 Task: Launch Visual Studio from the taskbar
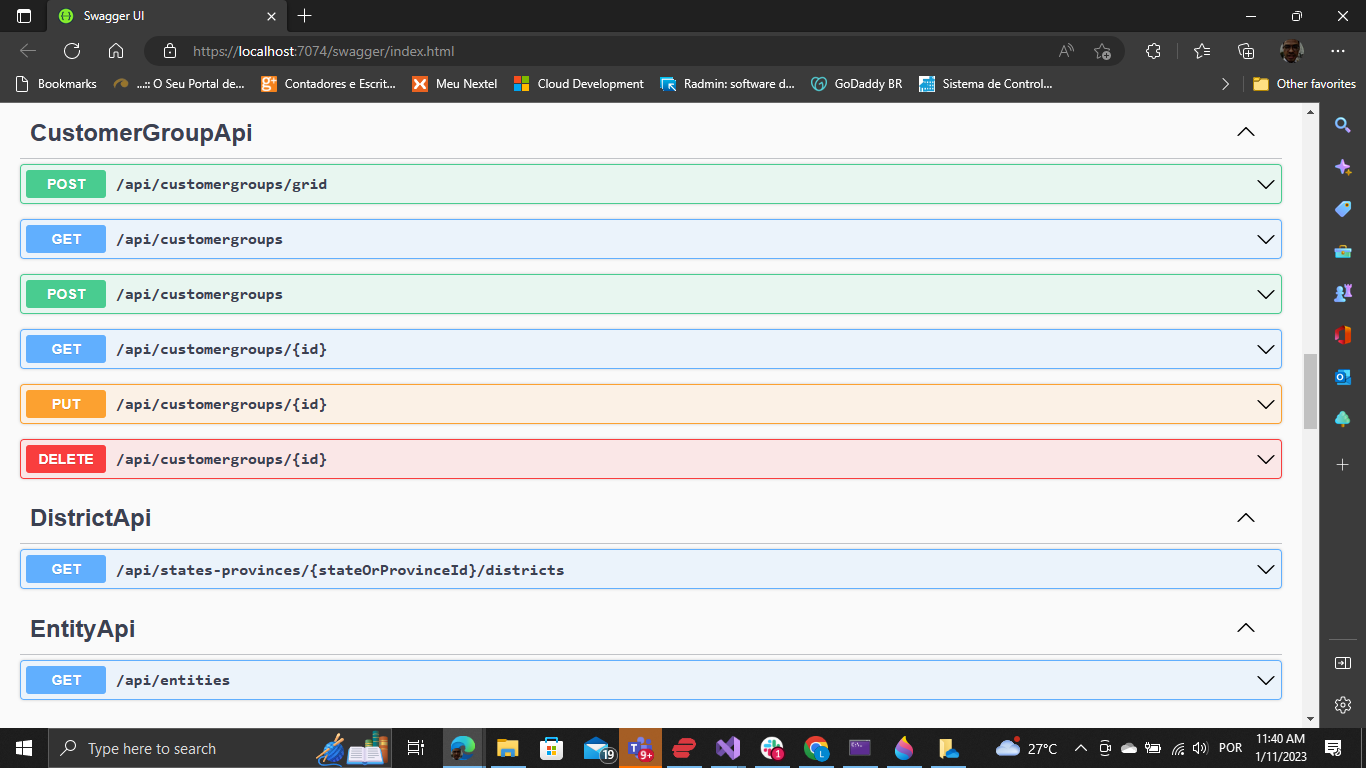click(x=727, y=748)
